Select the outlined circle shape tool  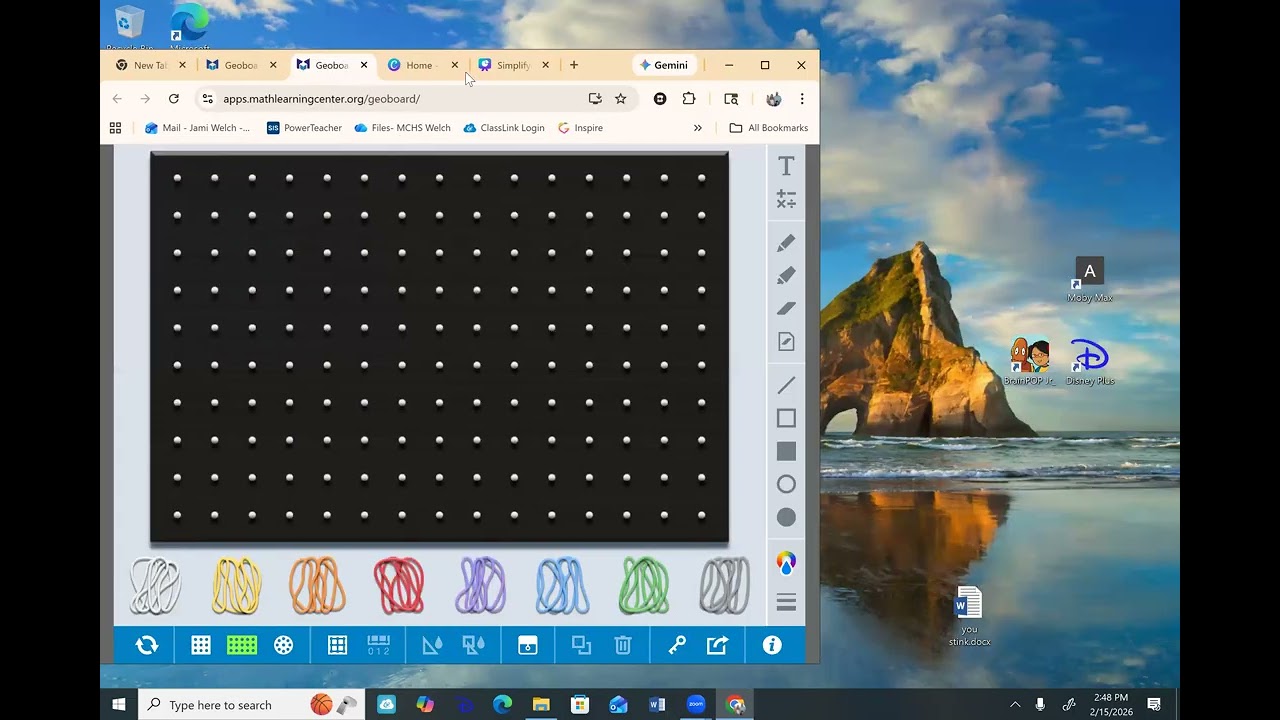coord(786,484)
